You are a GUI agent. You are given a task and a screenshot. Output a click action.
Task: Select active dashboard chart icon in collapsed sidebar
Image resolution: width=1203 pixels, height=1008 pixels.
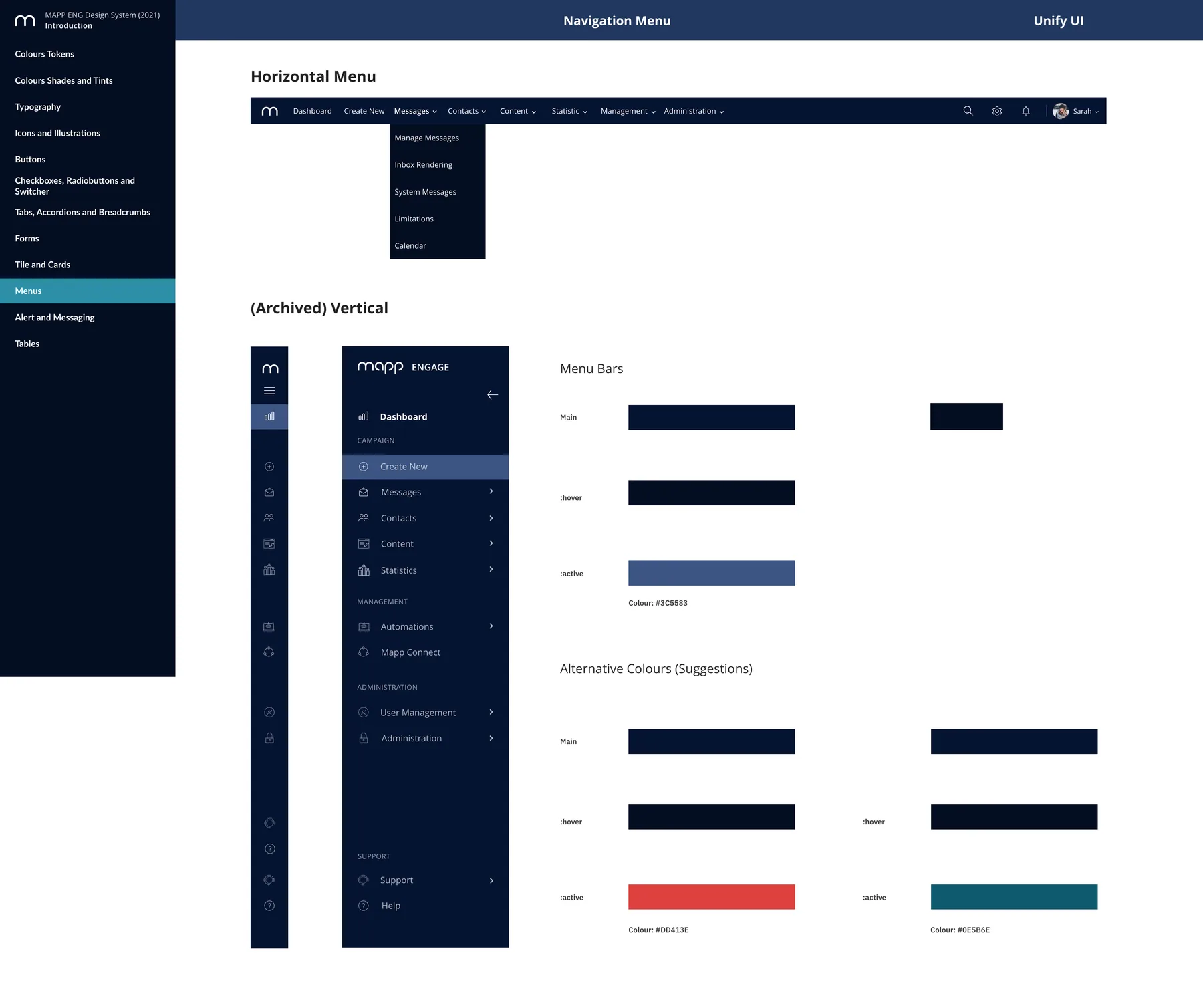click(x=269, y=416)
